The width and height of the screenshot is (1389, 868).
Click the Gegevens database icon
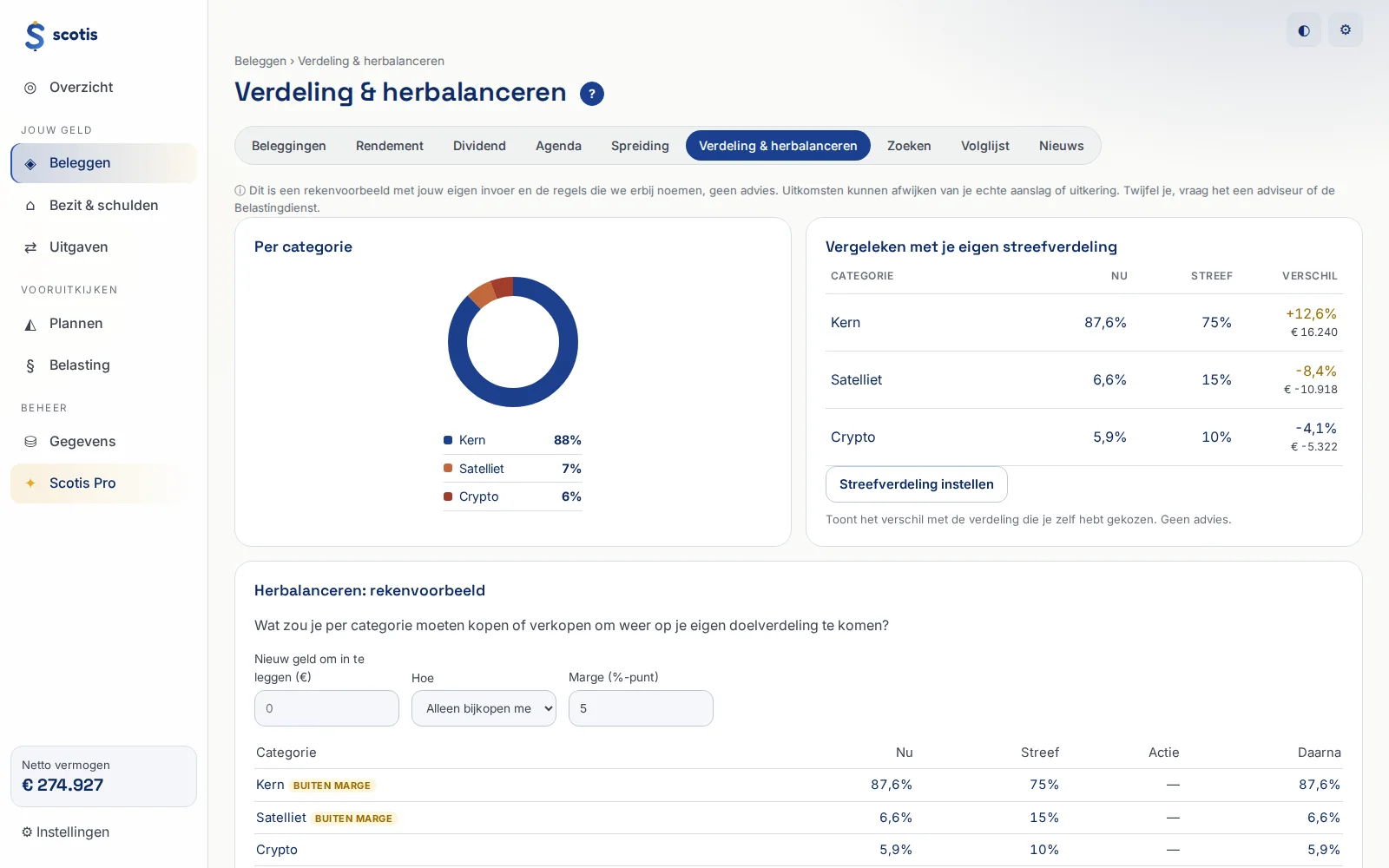[30, 442]
